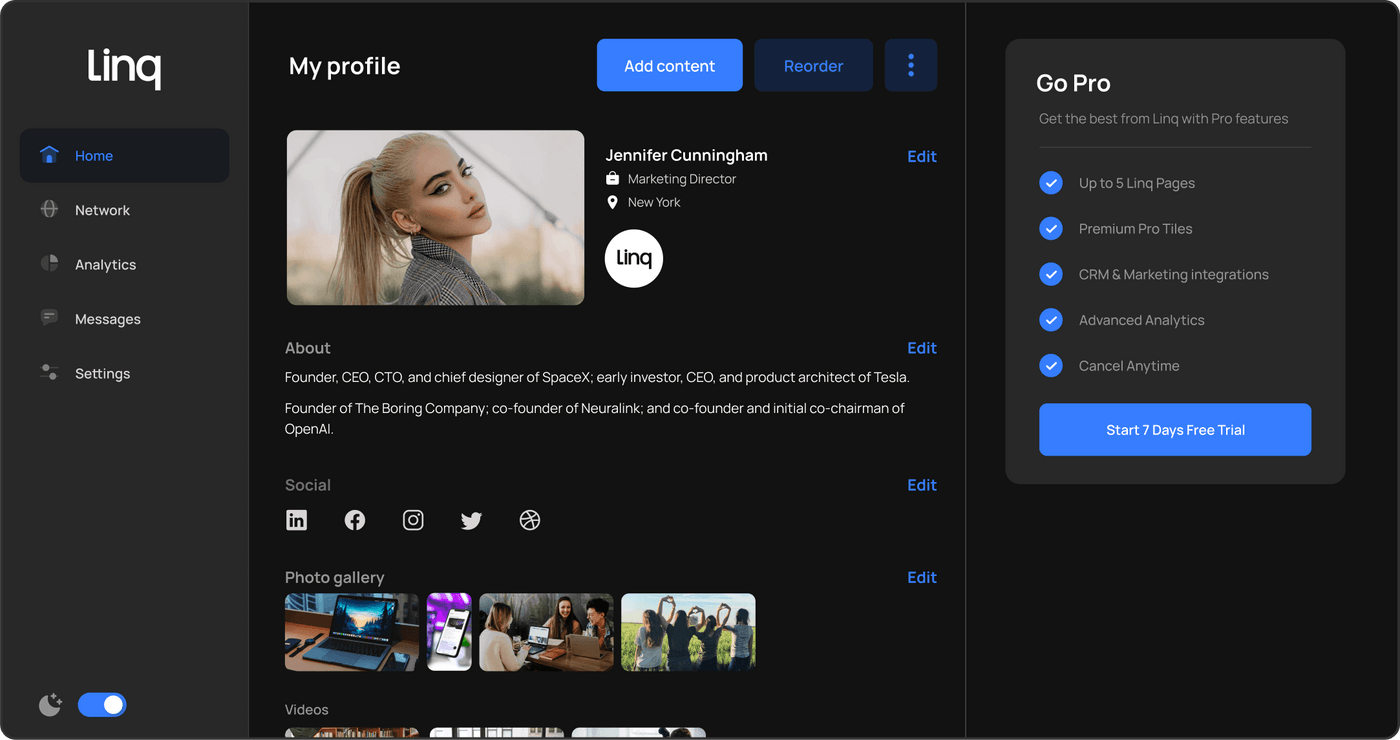Click the About section heading
The image size is (1400, 740).
tap(308, 348)
